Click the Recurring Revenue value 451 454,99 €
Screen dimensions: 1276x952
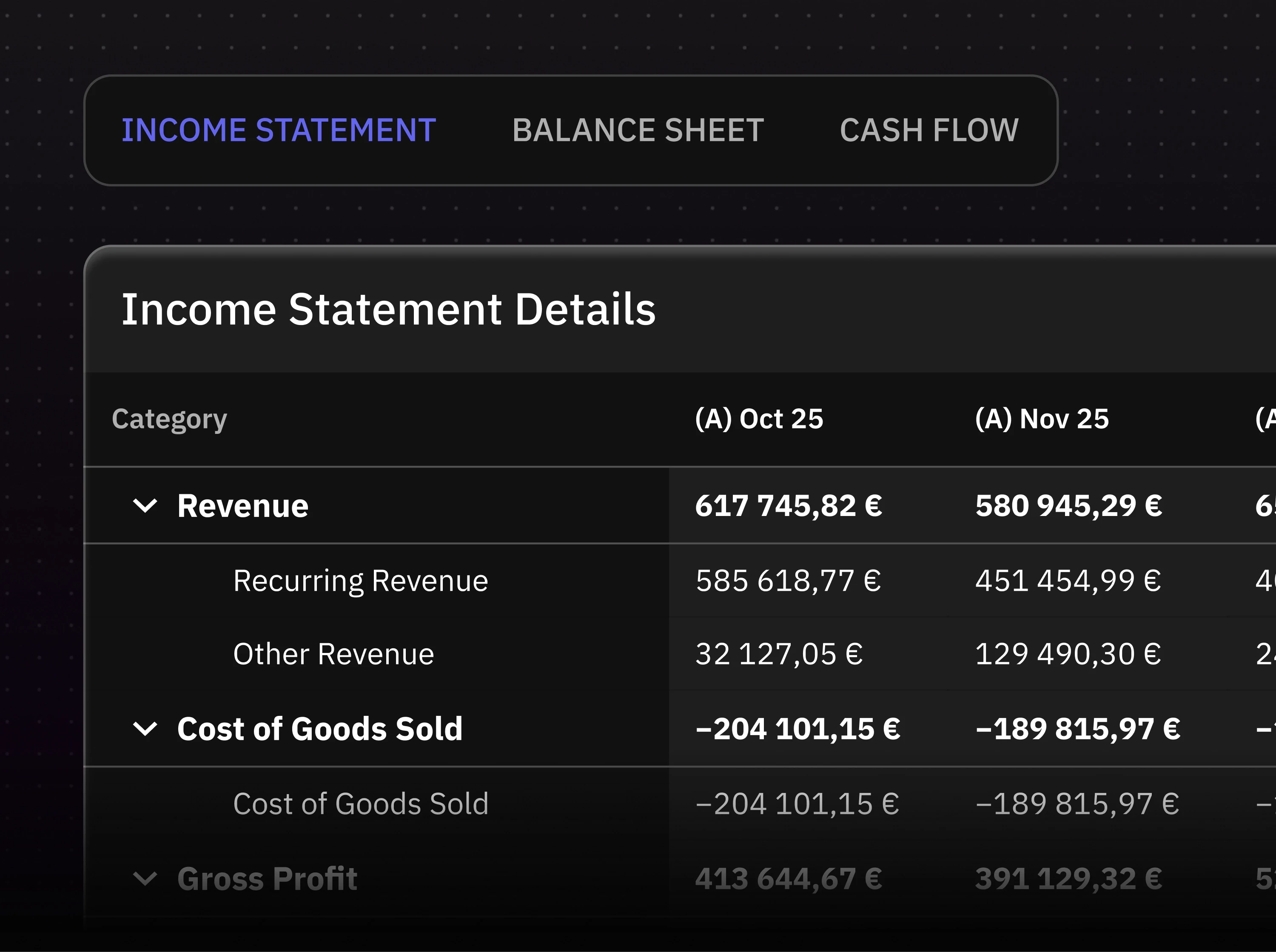pyautogui.click(x=1068, y=581)
